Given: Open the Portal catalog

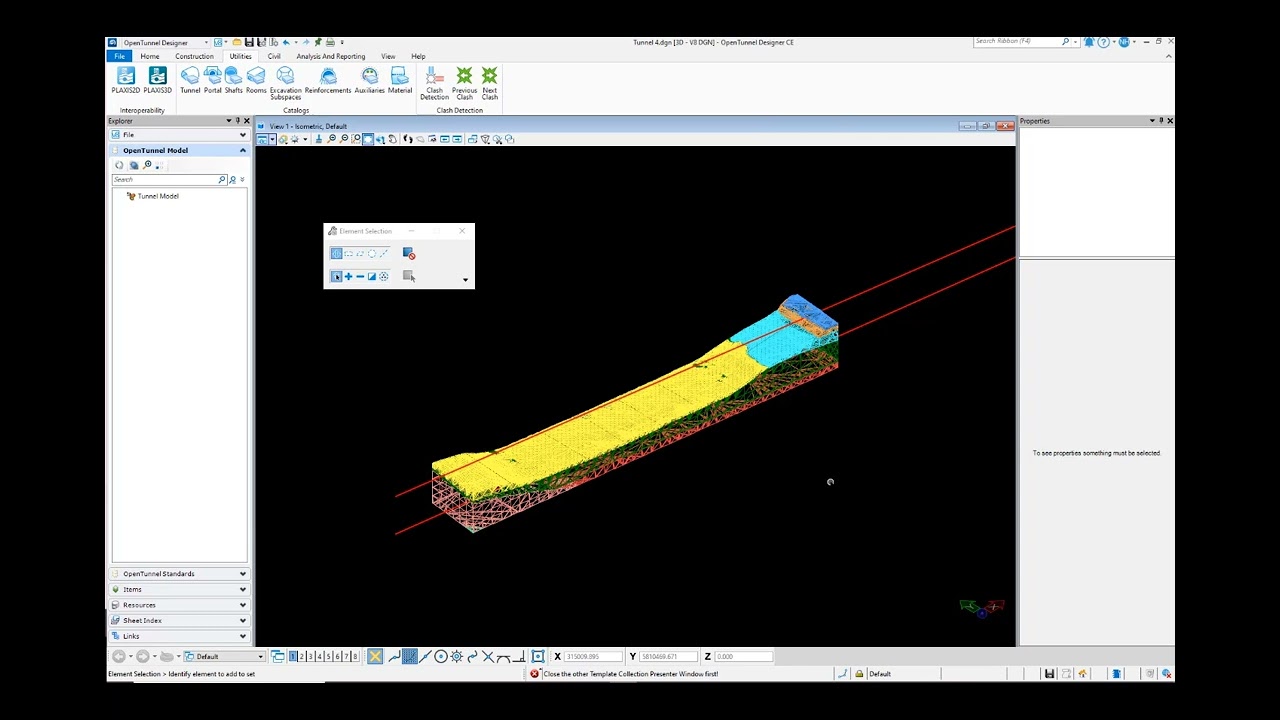Looking at the screenshot, I should click(212, 82).
